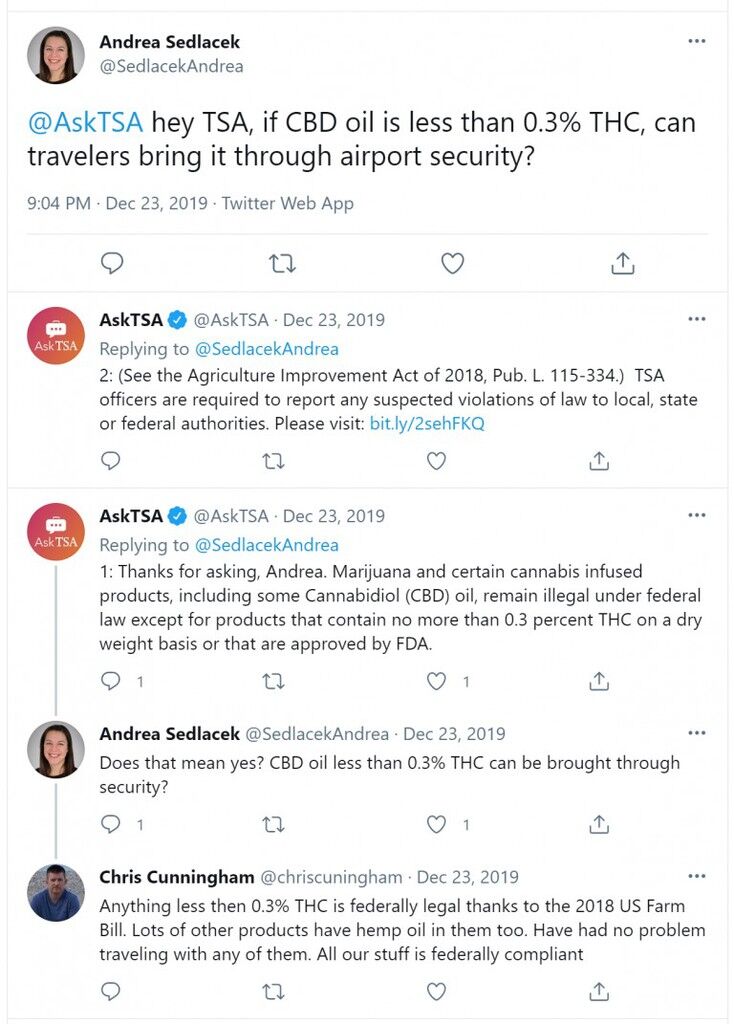
Task: Open the Dec 23, 2019 timestamp of main tweet
Action: 157,203
